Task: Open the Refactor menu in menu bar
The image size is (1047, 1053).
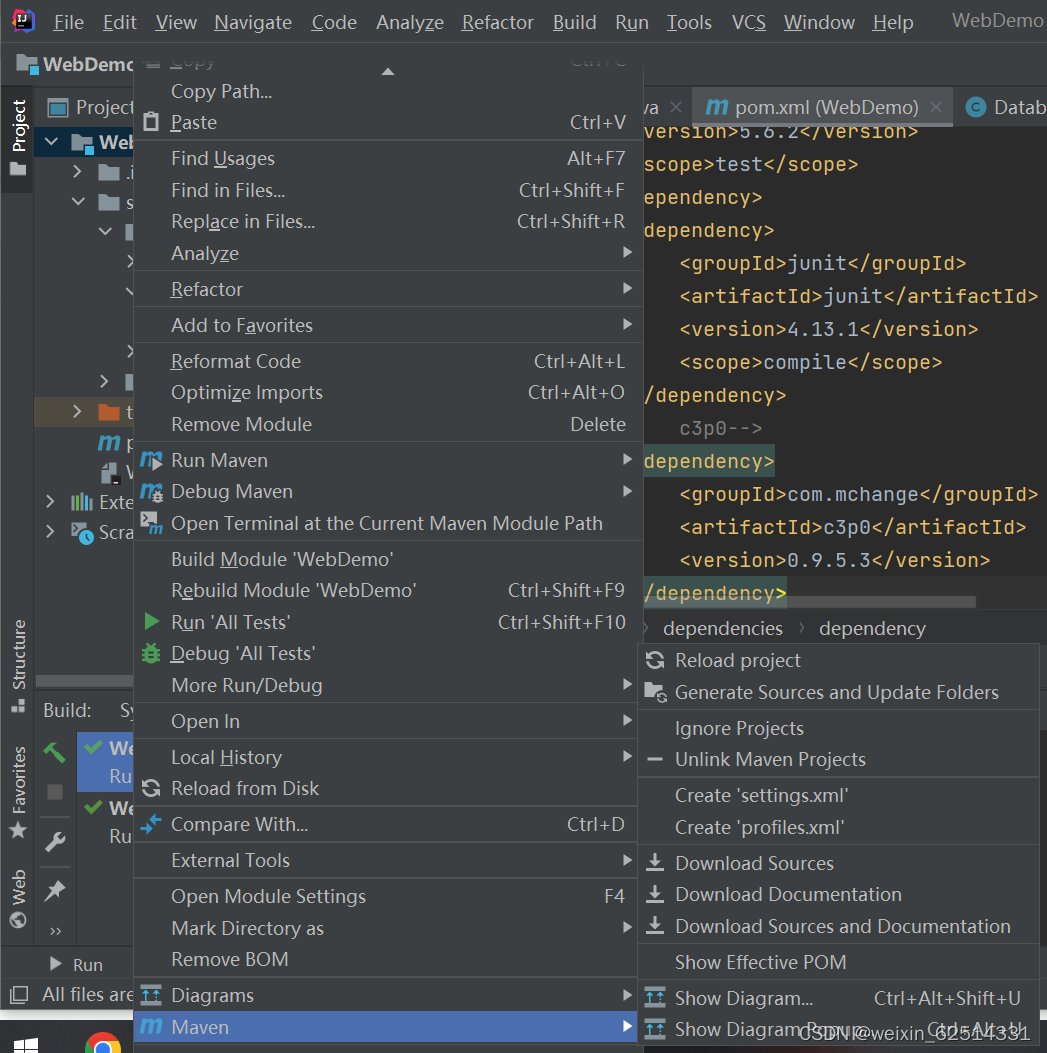Action: pos(497,22)
